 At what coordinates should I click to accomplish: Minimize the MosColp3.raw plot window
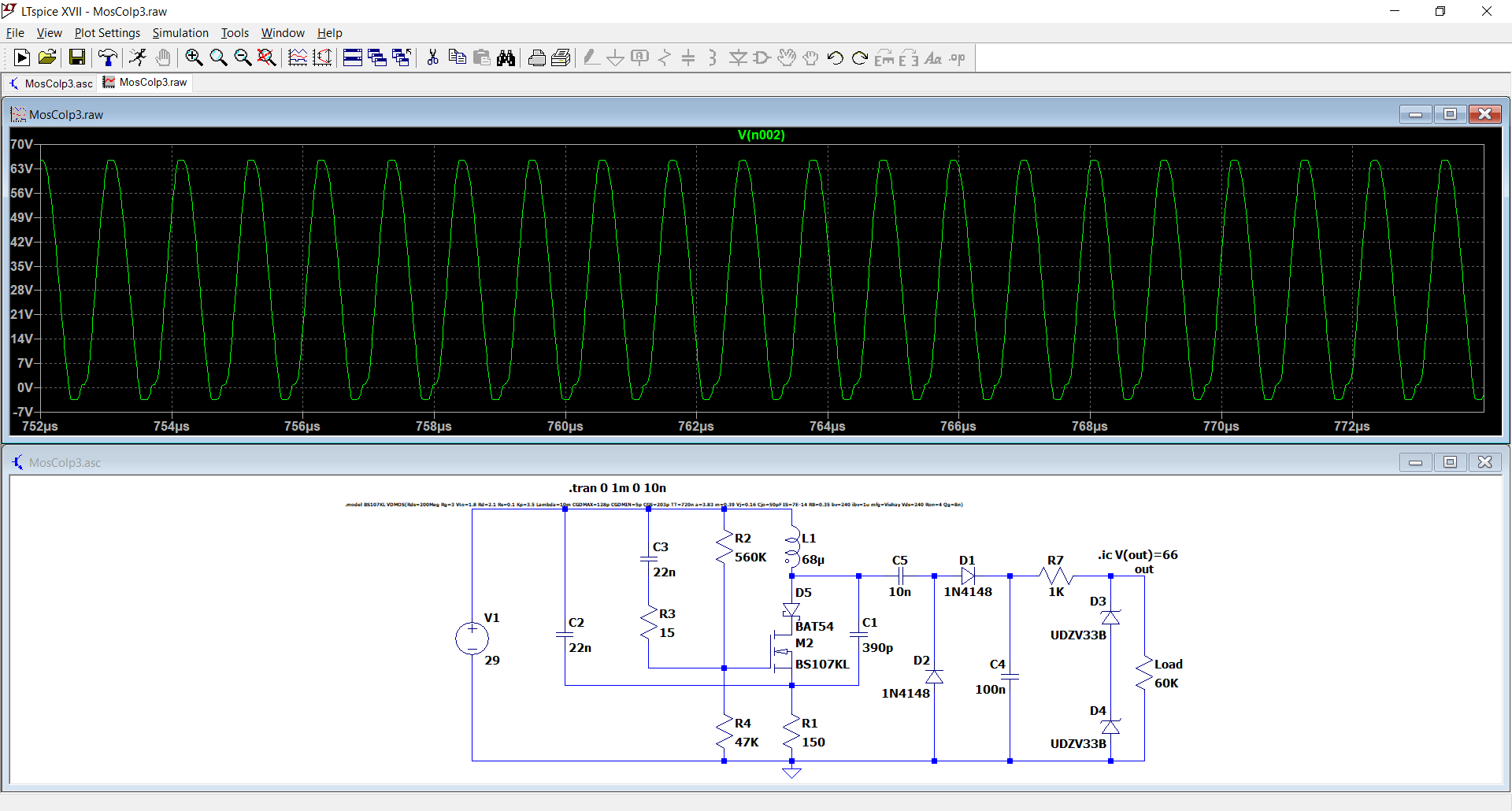pos(1415,114)
